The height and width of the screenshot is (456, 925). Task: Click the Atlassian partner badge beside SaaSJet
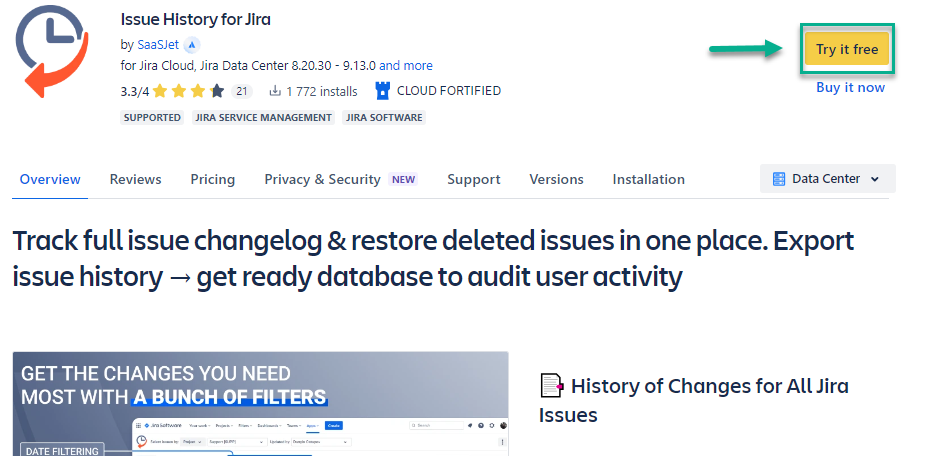pyautogui.click(x=192, y=45)
